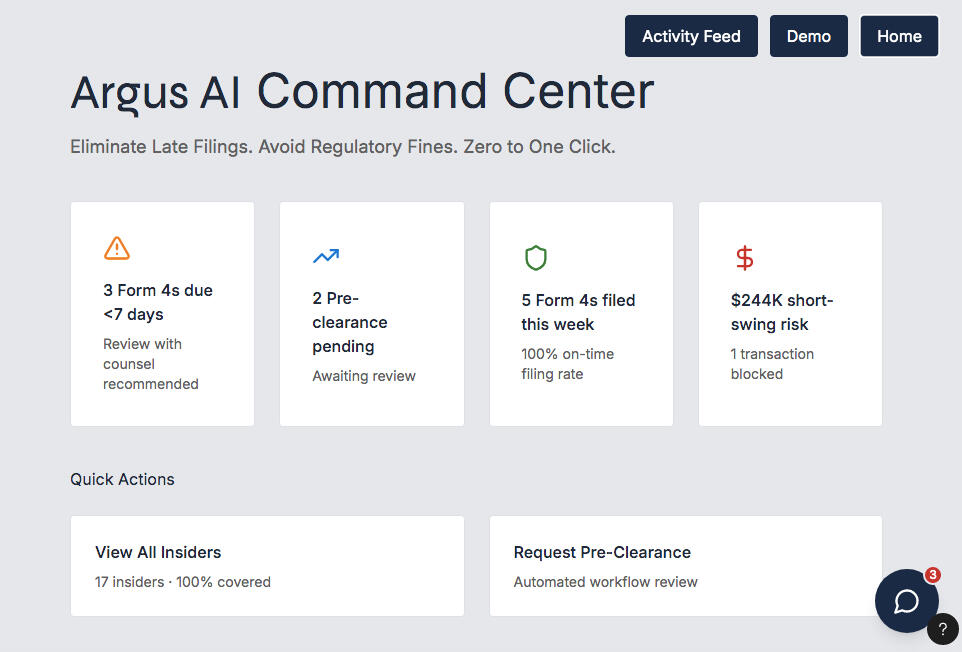
Task: Open the '3 Form 4s due <7 days' card
Action: pyautogui.click(x=162, y=314)
